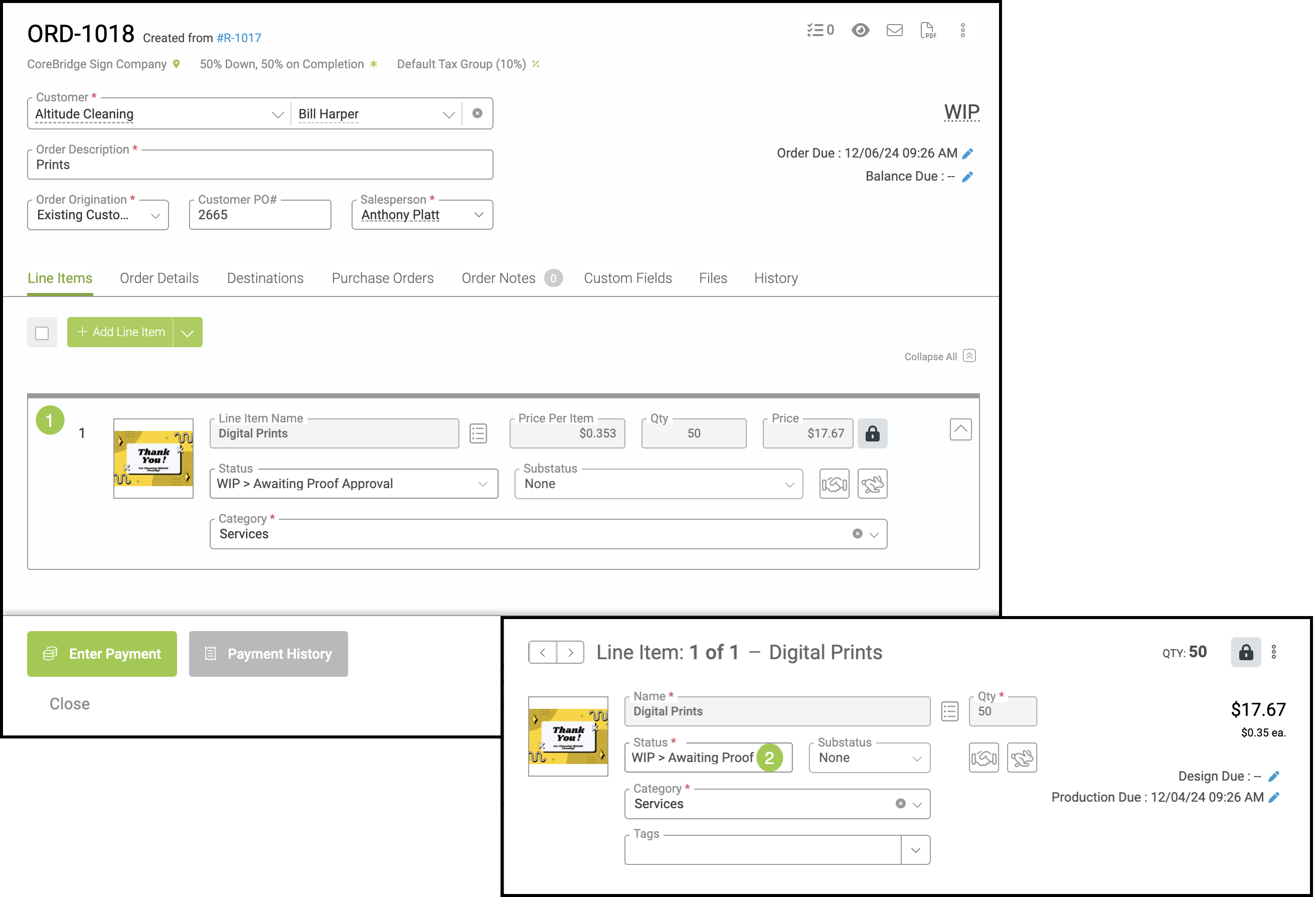
Task: Edit Production Due date pencil icon
Action: pyautogui.click(x=1273, y=797)
